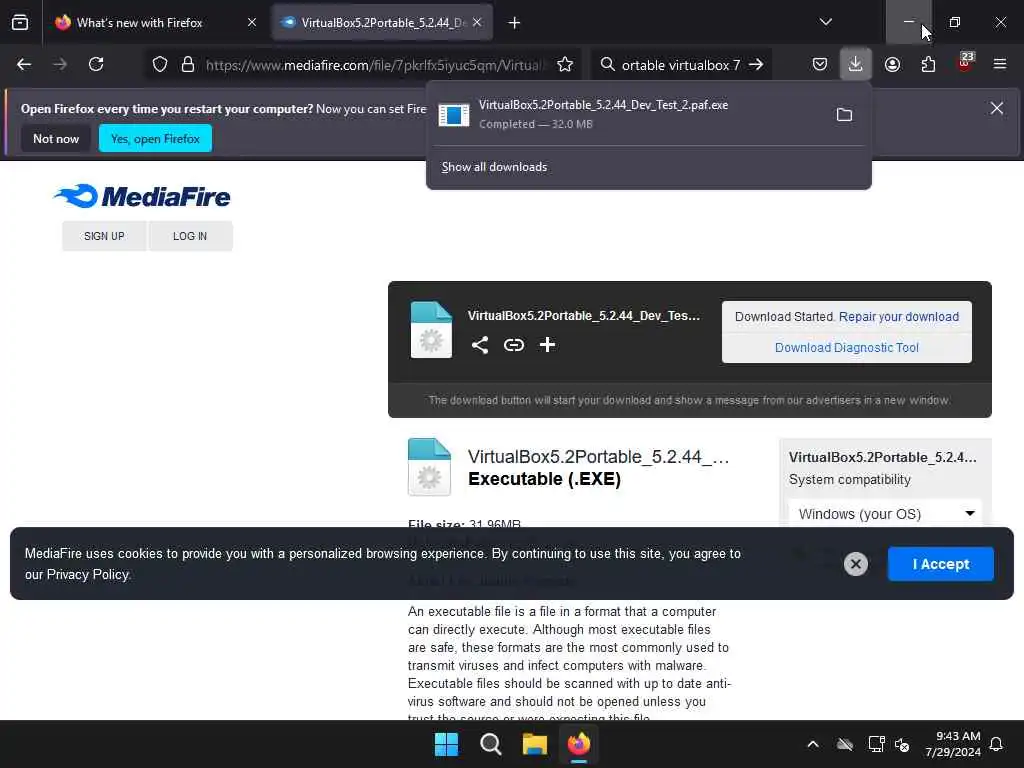The height and width of the screenshot is (768, 1024).
Task: Show hidden tray icons chevron
Action: click(813, 744)
